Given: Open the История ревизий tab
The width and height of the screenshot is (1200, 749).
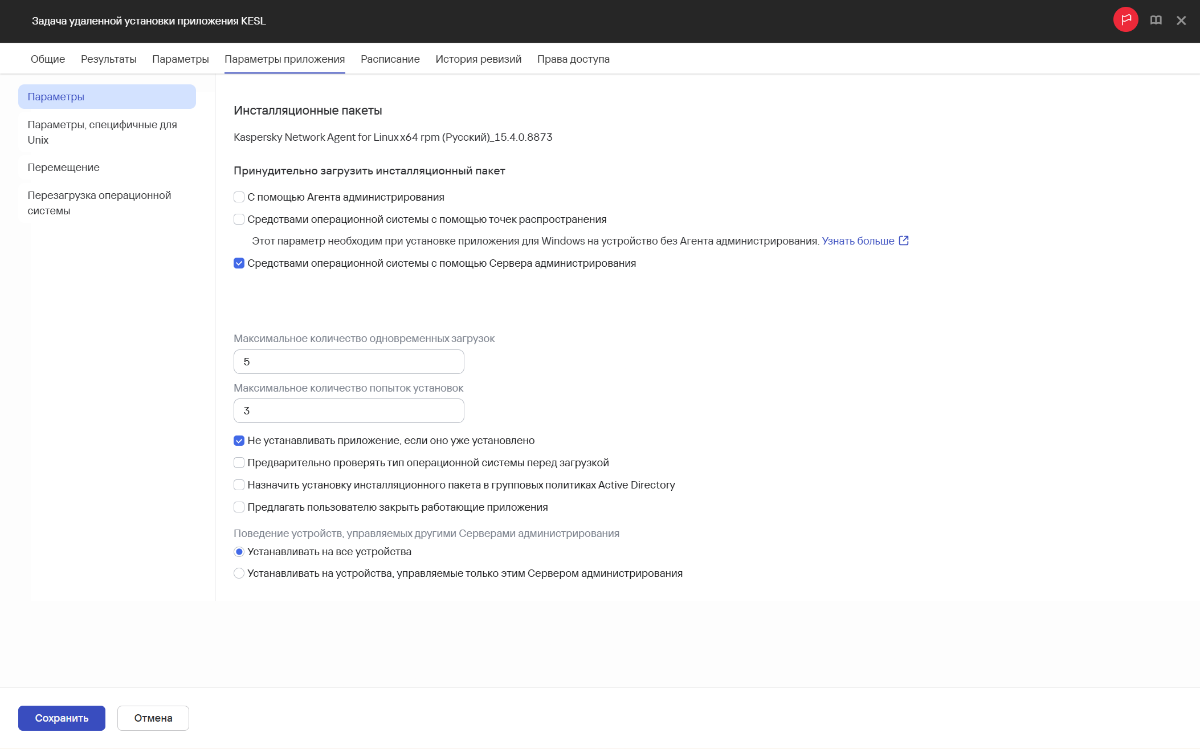Looking at the screenshot, I should pos(478,59).
